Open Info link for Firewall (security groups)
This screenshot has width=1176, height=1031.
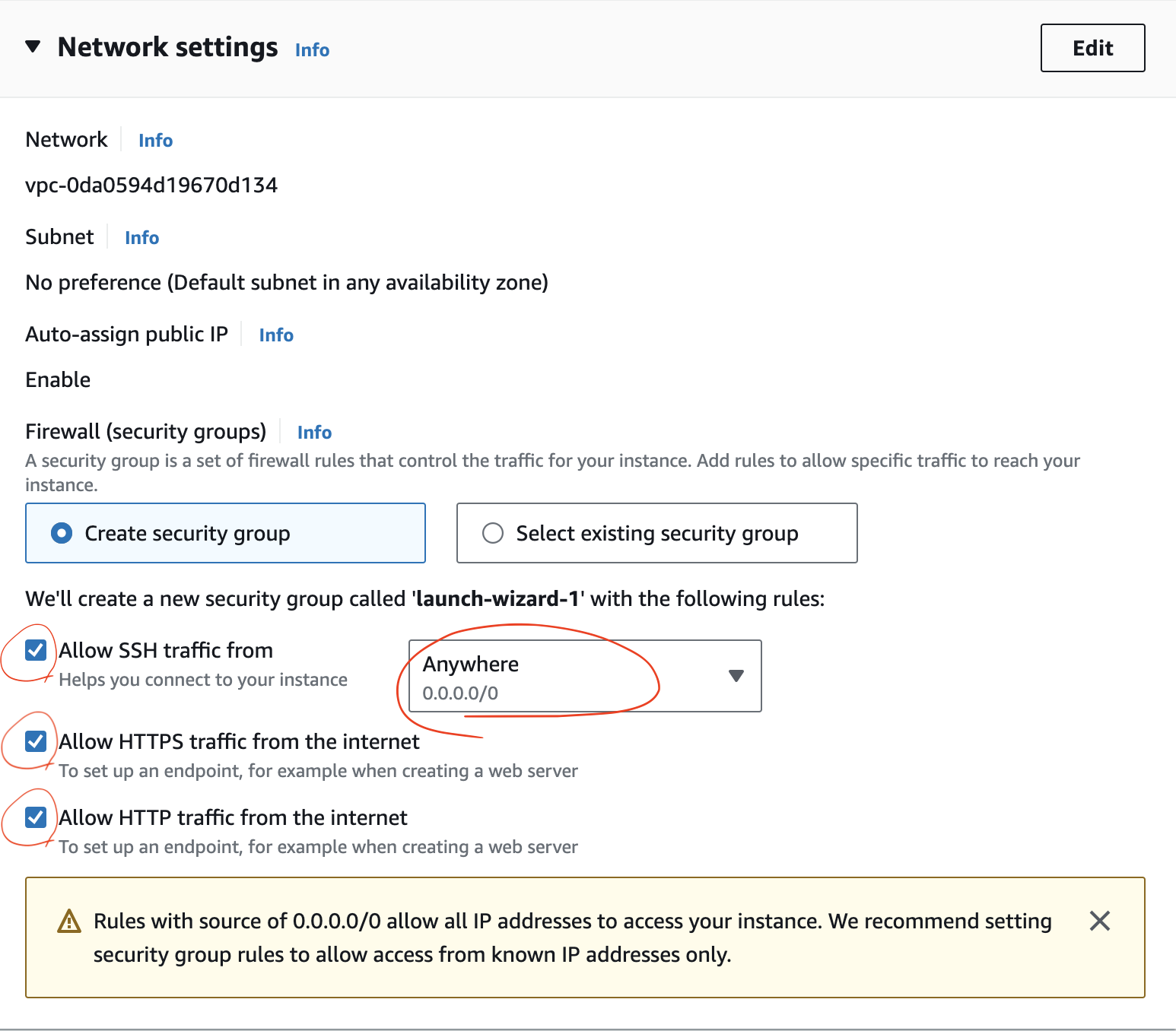[314, 433]
